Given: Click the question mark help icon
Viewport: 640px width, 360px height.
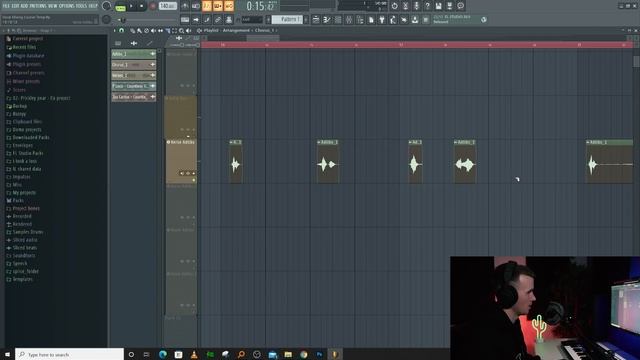Looking at the screenshot, I should [x=427, y=6].
